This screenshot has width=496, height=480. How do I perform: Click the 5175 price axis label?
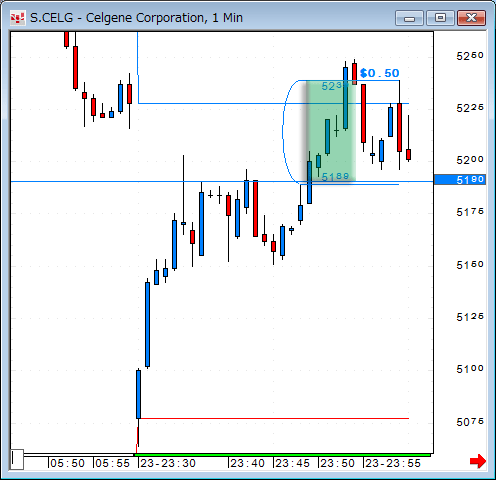[x=470, y=212]
